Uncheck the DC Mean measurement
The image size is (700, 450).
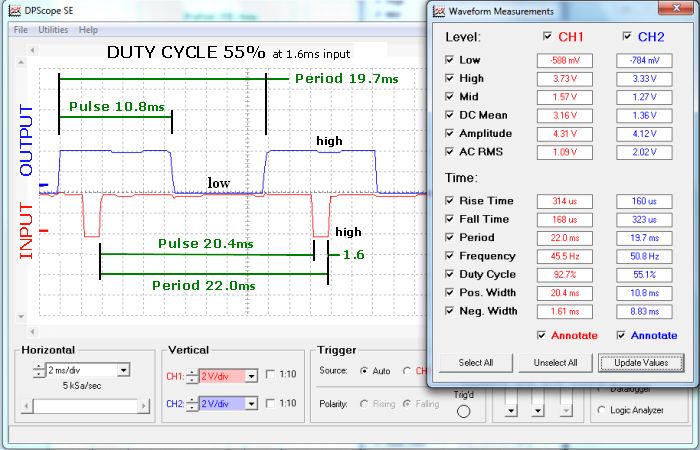point(450,115)
